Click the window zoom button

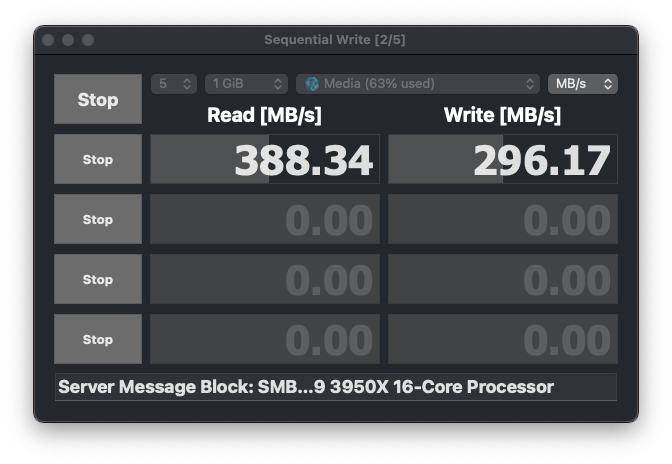(x=88, y=40)
